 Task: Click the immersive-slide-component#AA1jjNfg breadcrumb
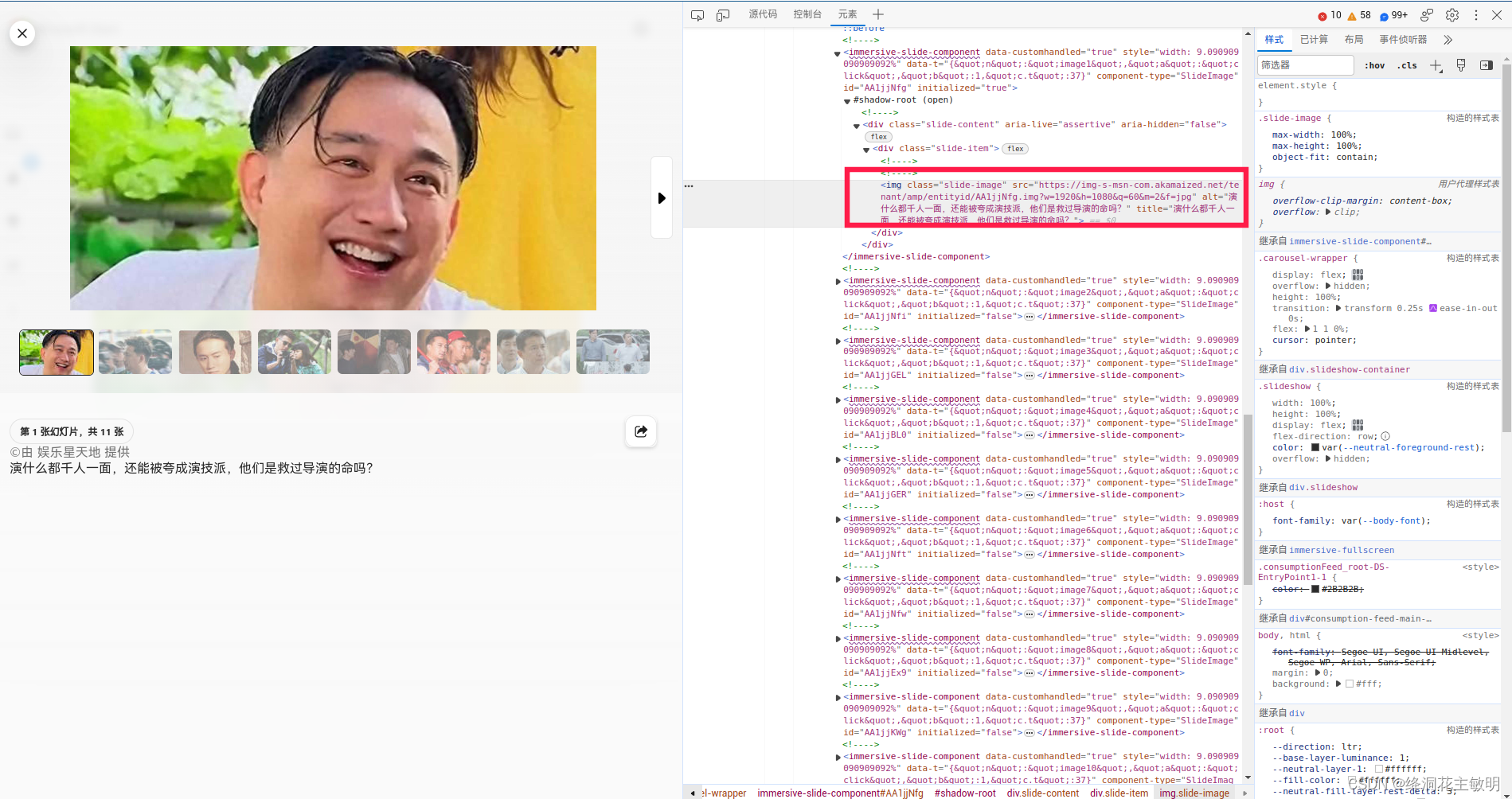840,793
